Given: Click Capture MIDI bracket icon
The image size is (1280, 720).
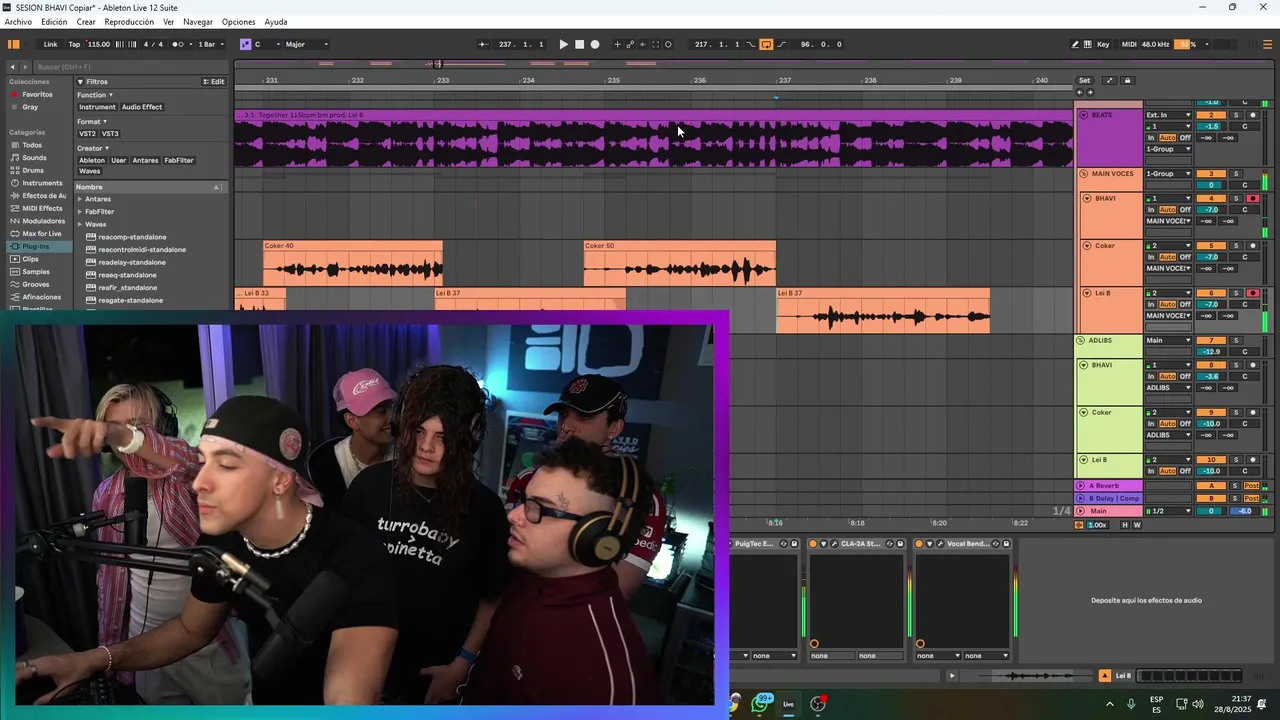Looking at the screenshot, I should (x=656, y=44).
